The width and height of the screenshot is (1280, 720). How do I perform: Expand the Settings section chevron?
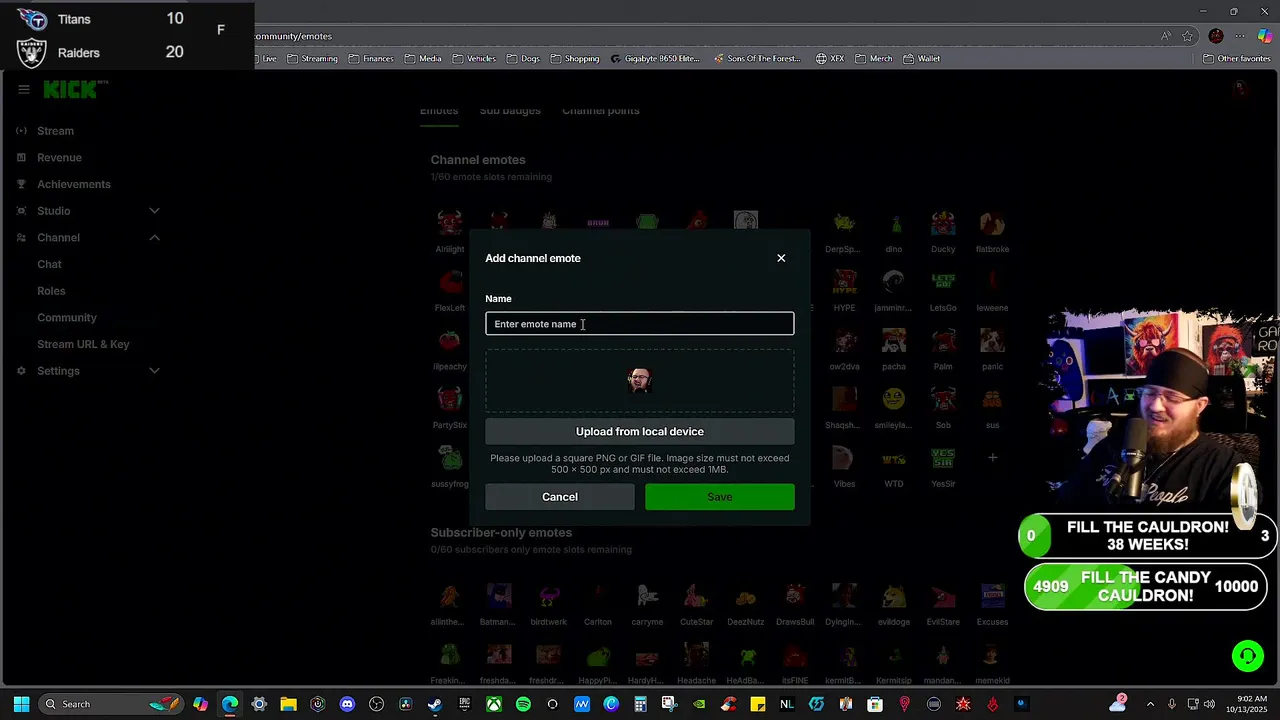click(154, 371)
